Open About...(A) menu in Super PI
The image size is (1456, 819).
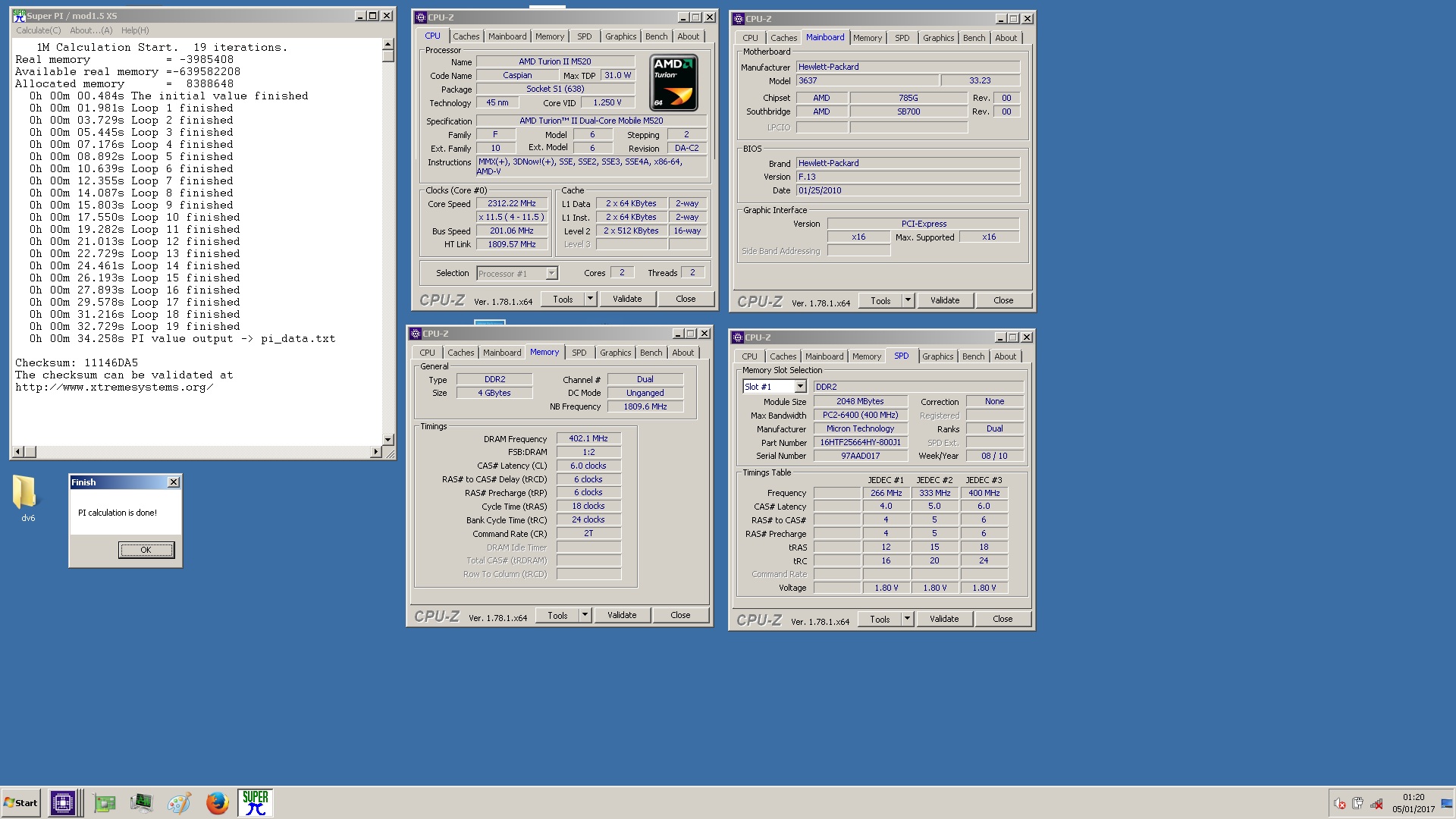coord(91,30)
